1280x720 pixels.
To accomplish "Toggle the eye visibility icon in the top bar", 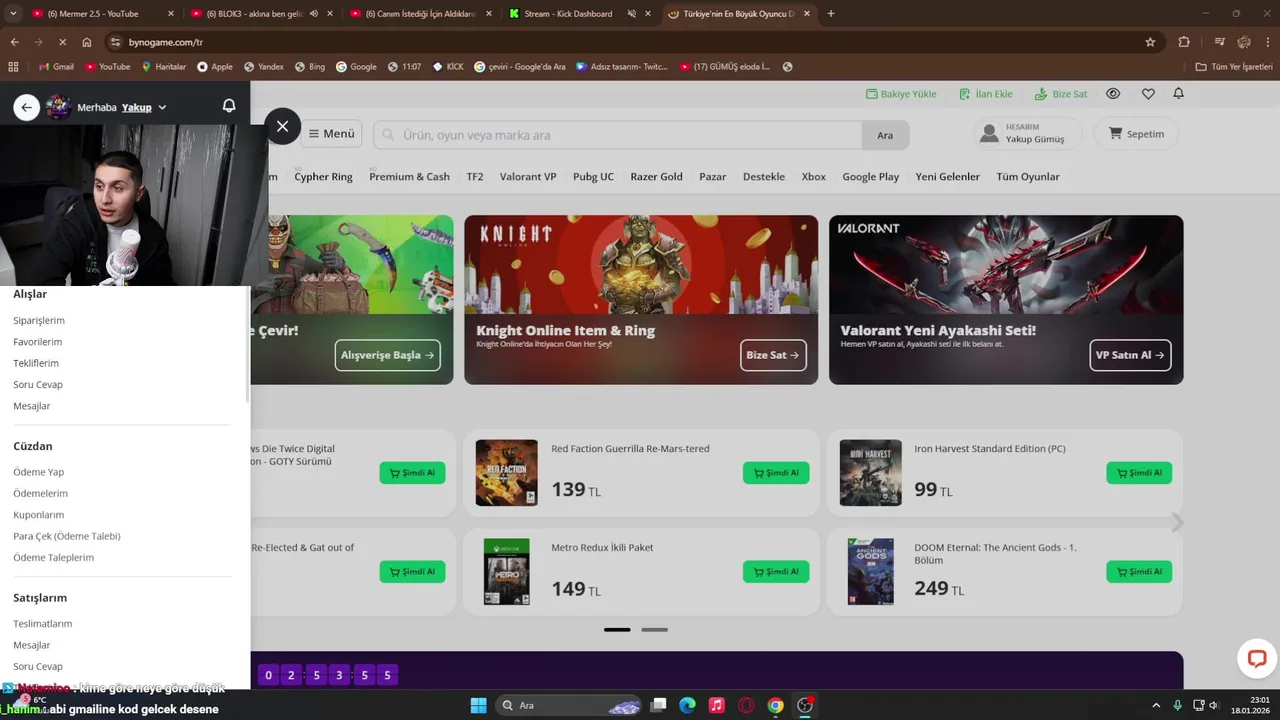I will (1113, 94).
